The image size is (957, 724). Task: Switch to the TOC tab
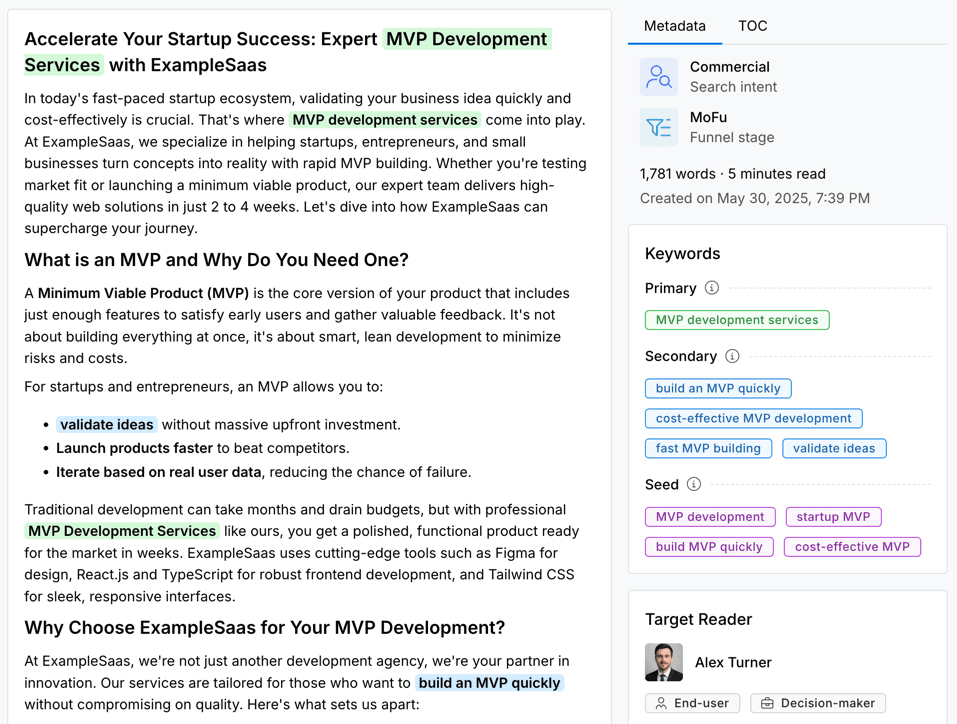point(753,26)
